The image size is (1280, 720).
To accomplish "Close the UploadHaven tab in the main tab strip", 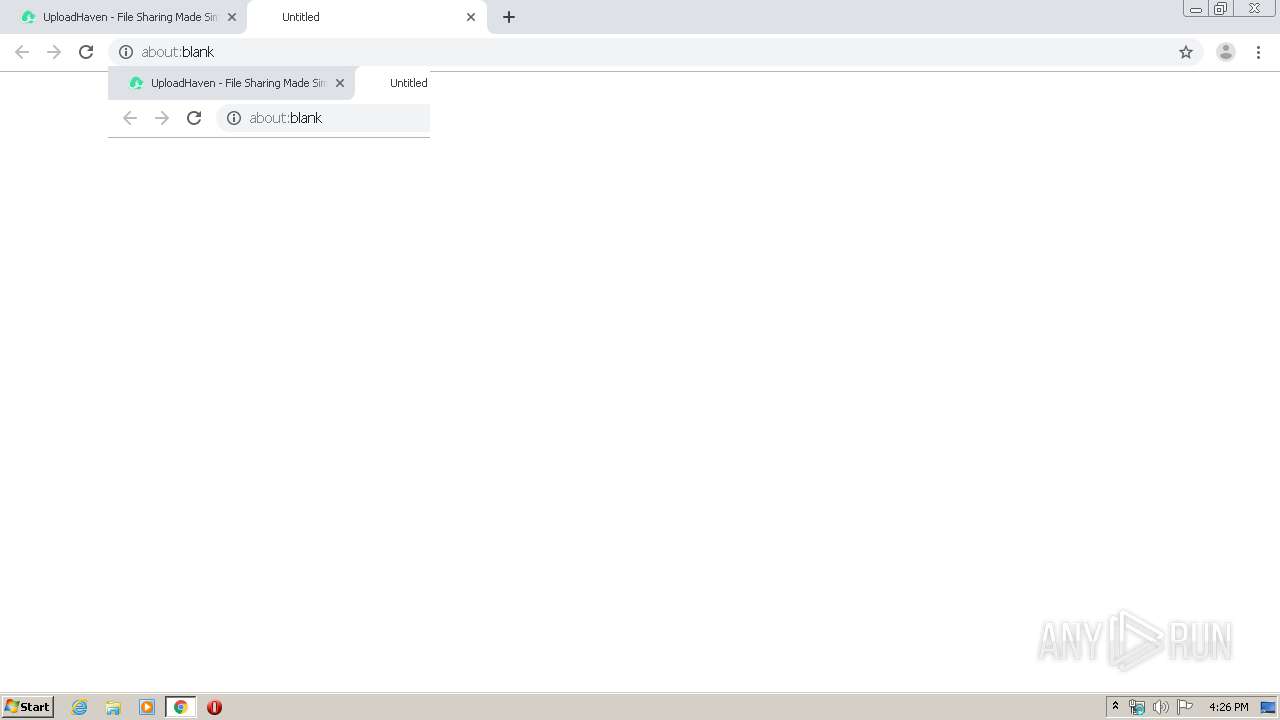I will click(x=232, y=17).
